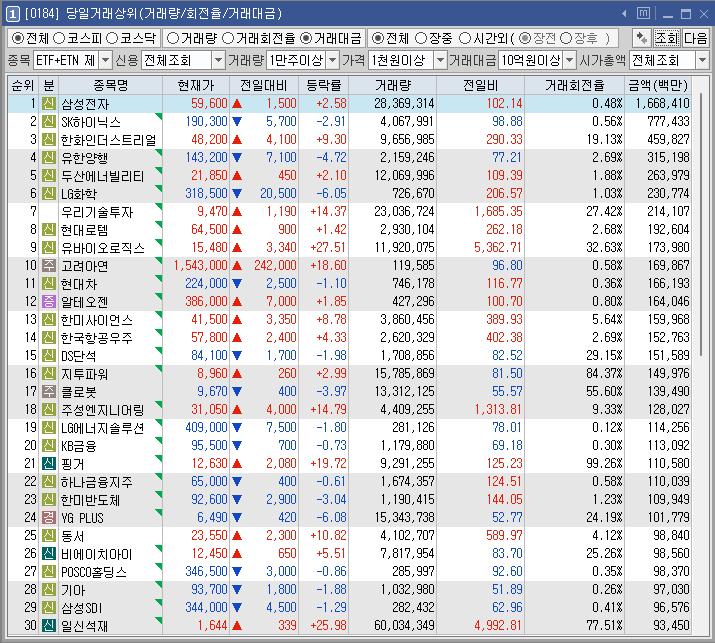Viewport: 715px width, 643px height.
Task: Click 한미반도체 amount cell 109,949
Action: pos(668,499)
